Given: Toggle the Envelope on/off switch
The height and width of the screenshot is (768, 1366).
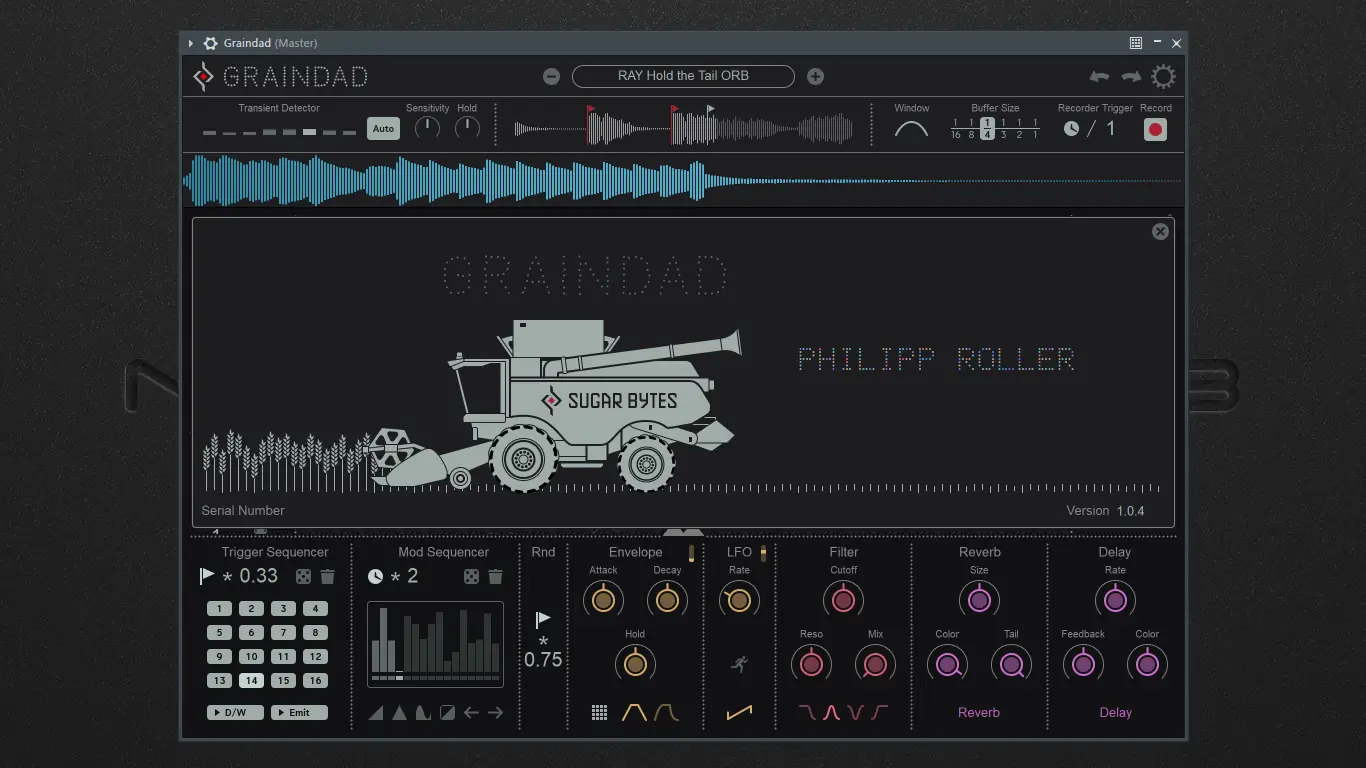Looking at the screenshot, I should tap(691, 553).
